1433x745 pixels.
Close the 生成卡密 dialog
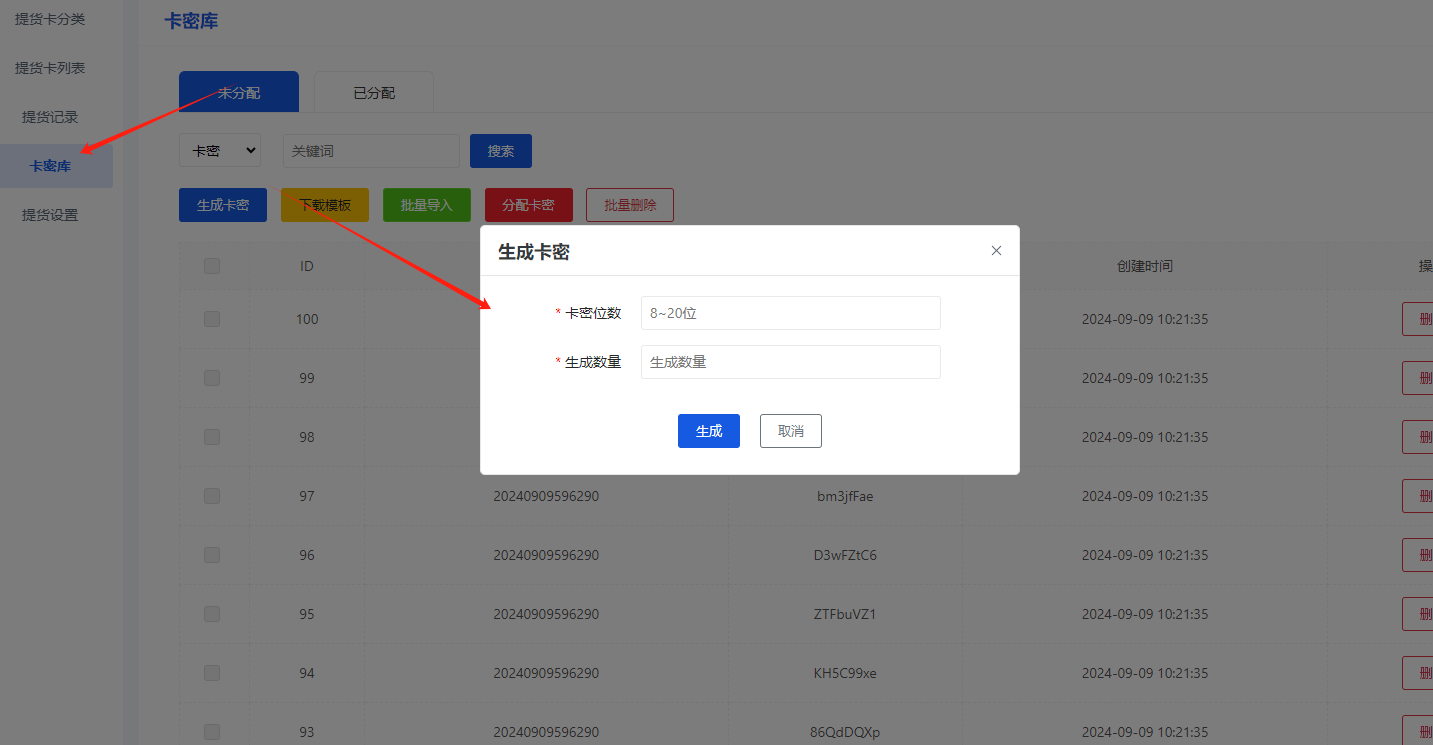pyautogui.click(x=996, y=250)
